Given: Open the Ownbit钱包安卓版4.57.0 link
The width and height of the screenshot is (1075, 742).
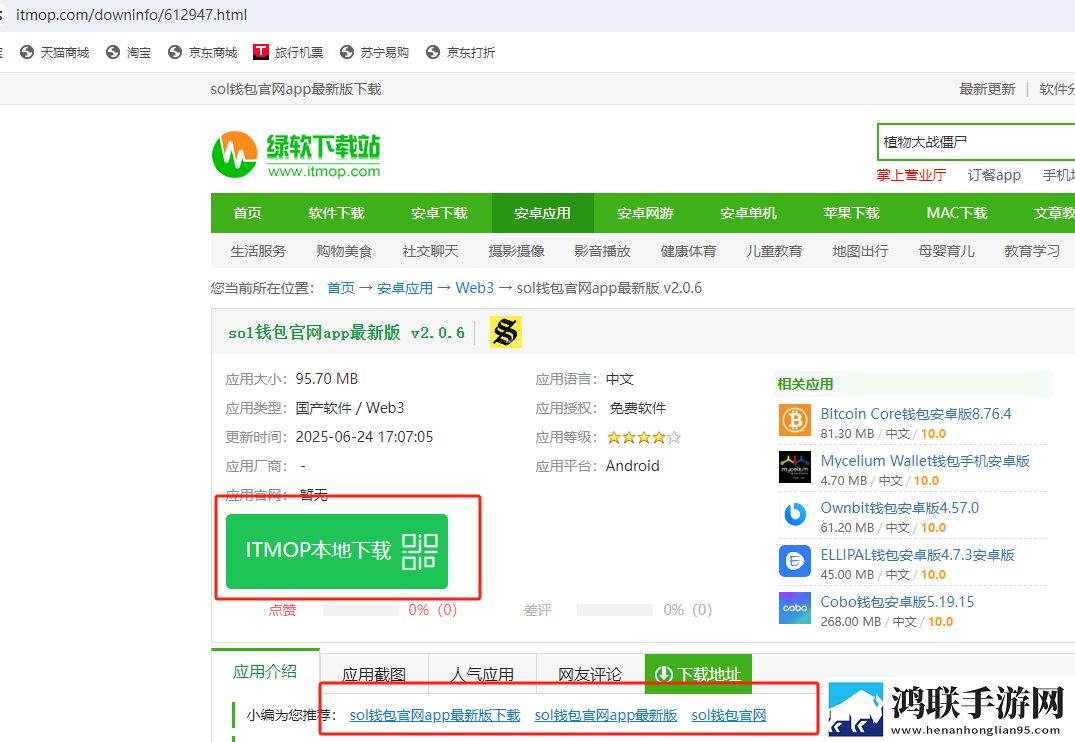Looking at the screenshot, I should coord(899,507).
